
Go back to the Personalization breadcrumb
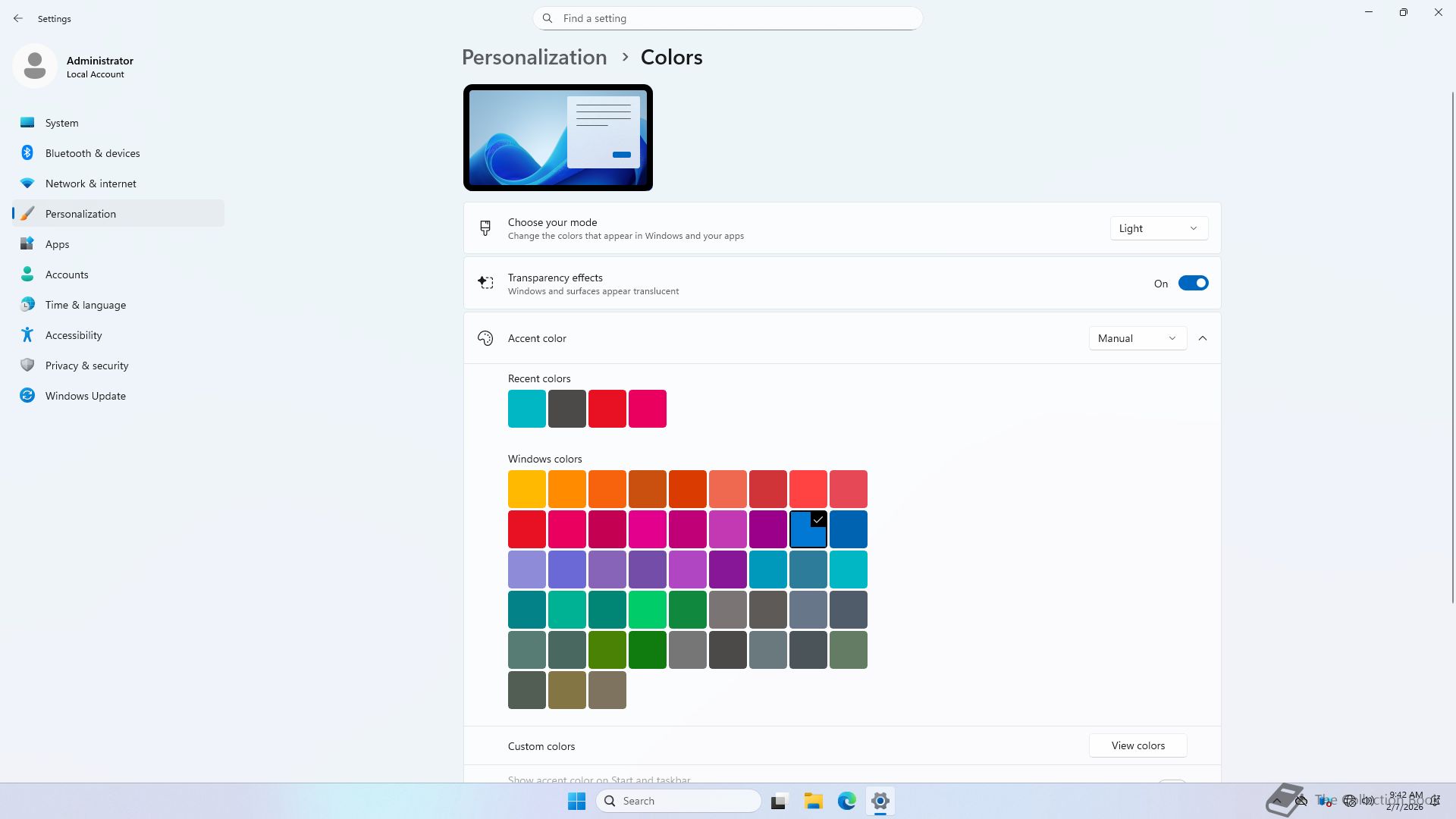click(x=534, y=58)
